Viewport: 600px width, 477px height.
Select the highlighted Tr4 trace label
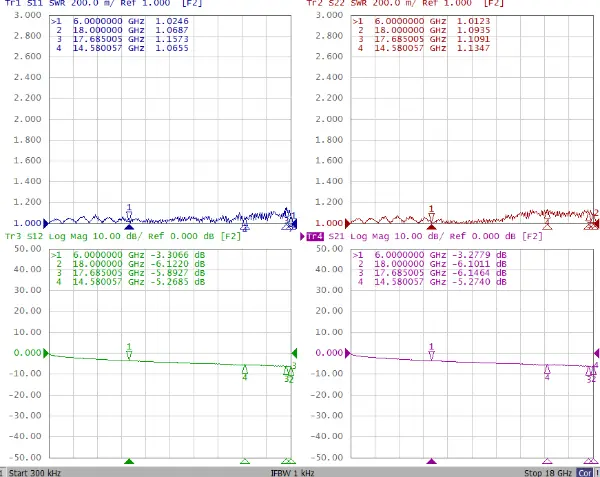tap(315, 236)
